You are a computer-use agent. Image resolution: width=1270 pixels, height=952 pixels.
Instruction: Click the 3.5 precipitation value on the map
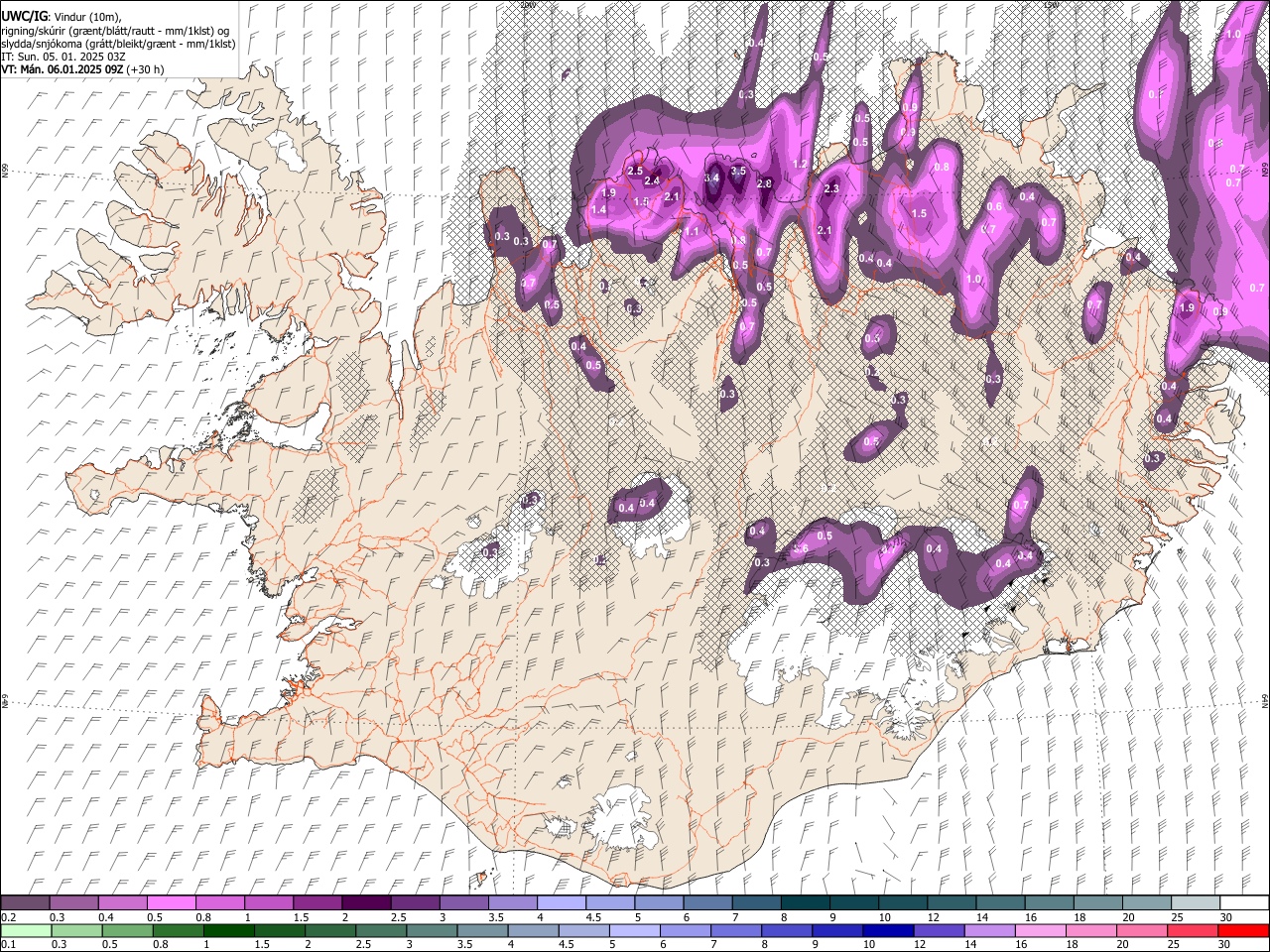738,171
